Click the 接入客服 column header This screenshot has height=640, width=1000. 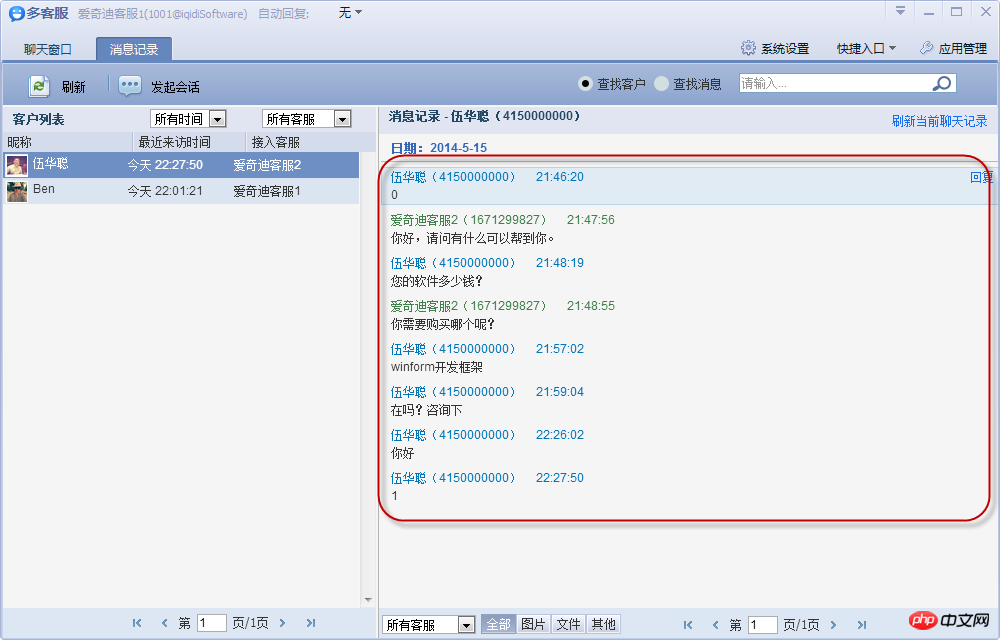tap(276, 142)
